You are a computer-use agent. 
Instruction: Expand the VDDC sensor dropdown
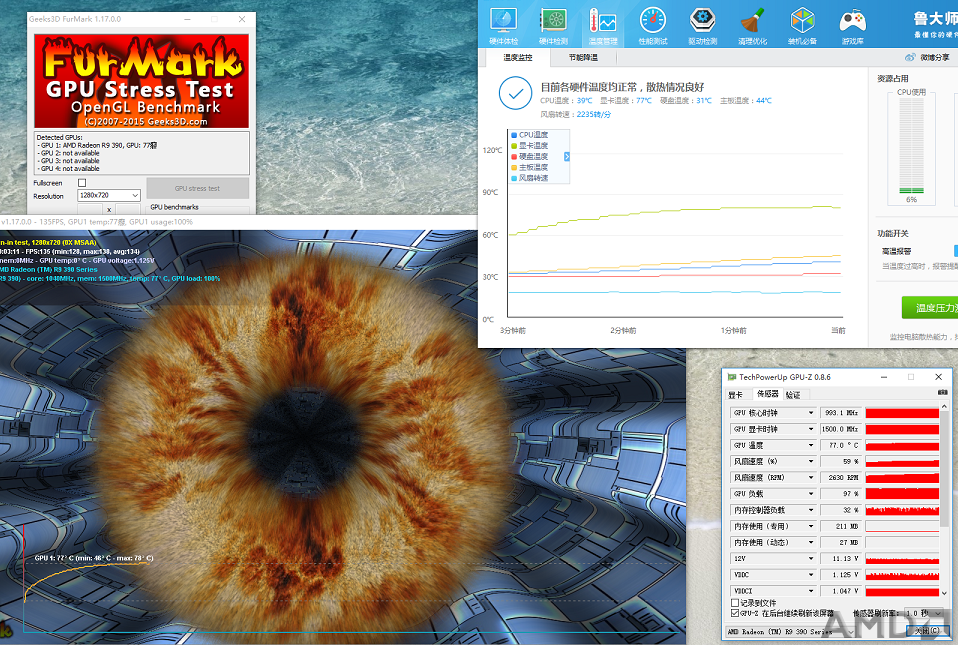pyautogui.click(x=811, y=575)
